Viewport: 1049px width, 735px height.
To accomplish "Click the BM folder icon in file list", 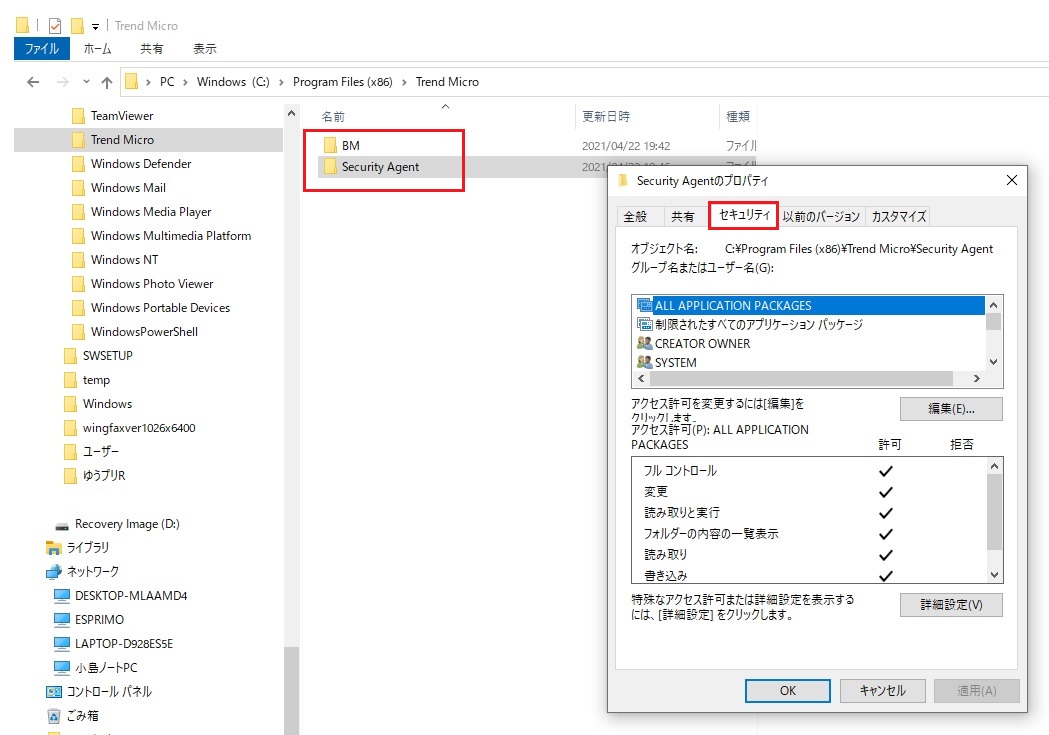I will point(330,145).
